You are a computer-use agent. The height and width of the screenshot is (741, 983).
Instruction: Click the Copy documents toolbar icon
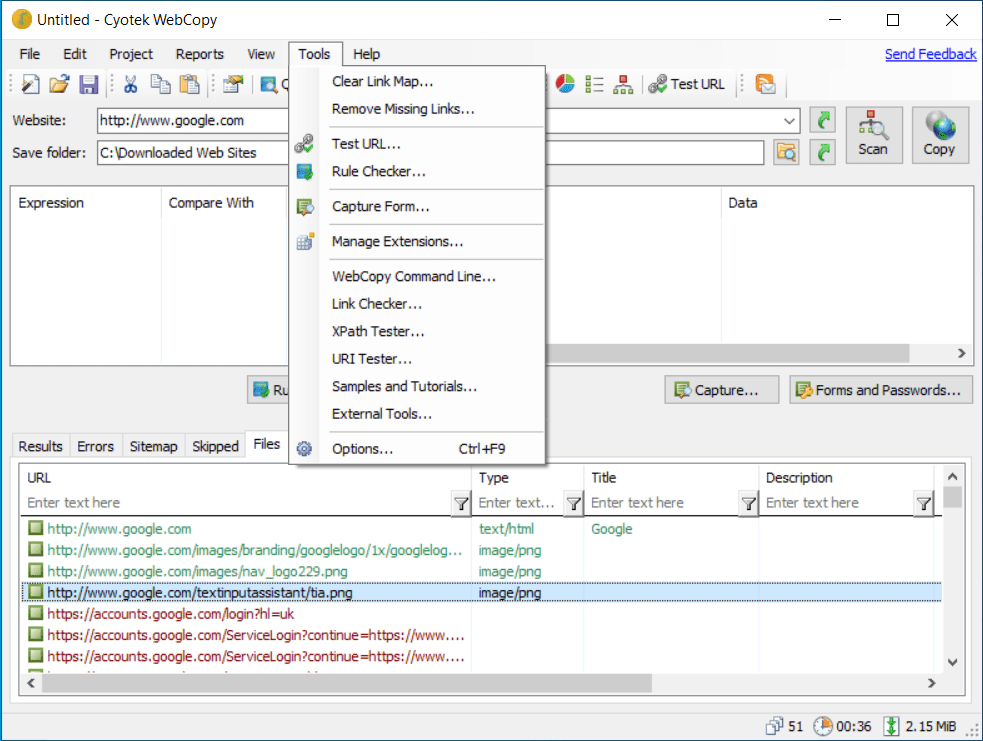[x=160, y=84]
